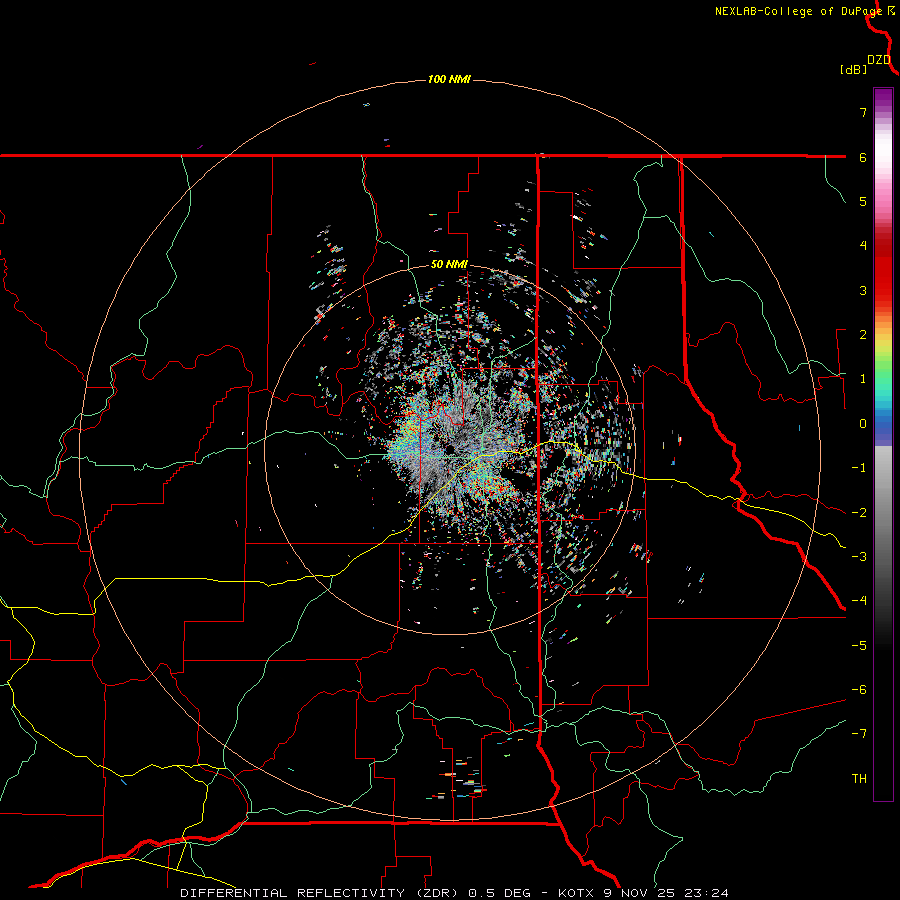Click the NEXLAB-College of DuPage credit text
Image resolution: width=900 pixels, height=900 pixels.
click(x=800, y=11)
